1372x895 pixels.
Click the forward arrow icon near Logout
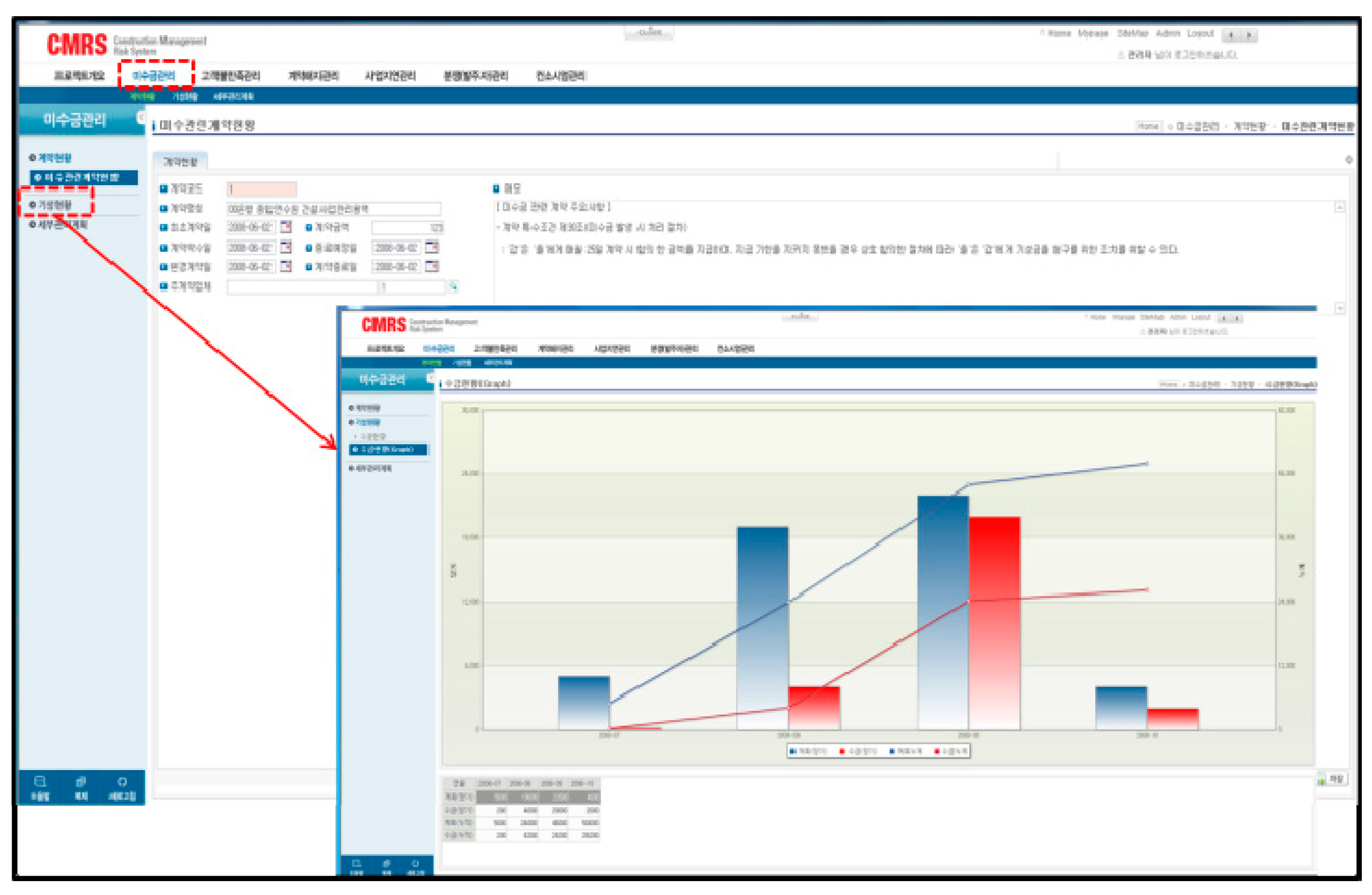(x=1248, y=36)
